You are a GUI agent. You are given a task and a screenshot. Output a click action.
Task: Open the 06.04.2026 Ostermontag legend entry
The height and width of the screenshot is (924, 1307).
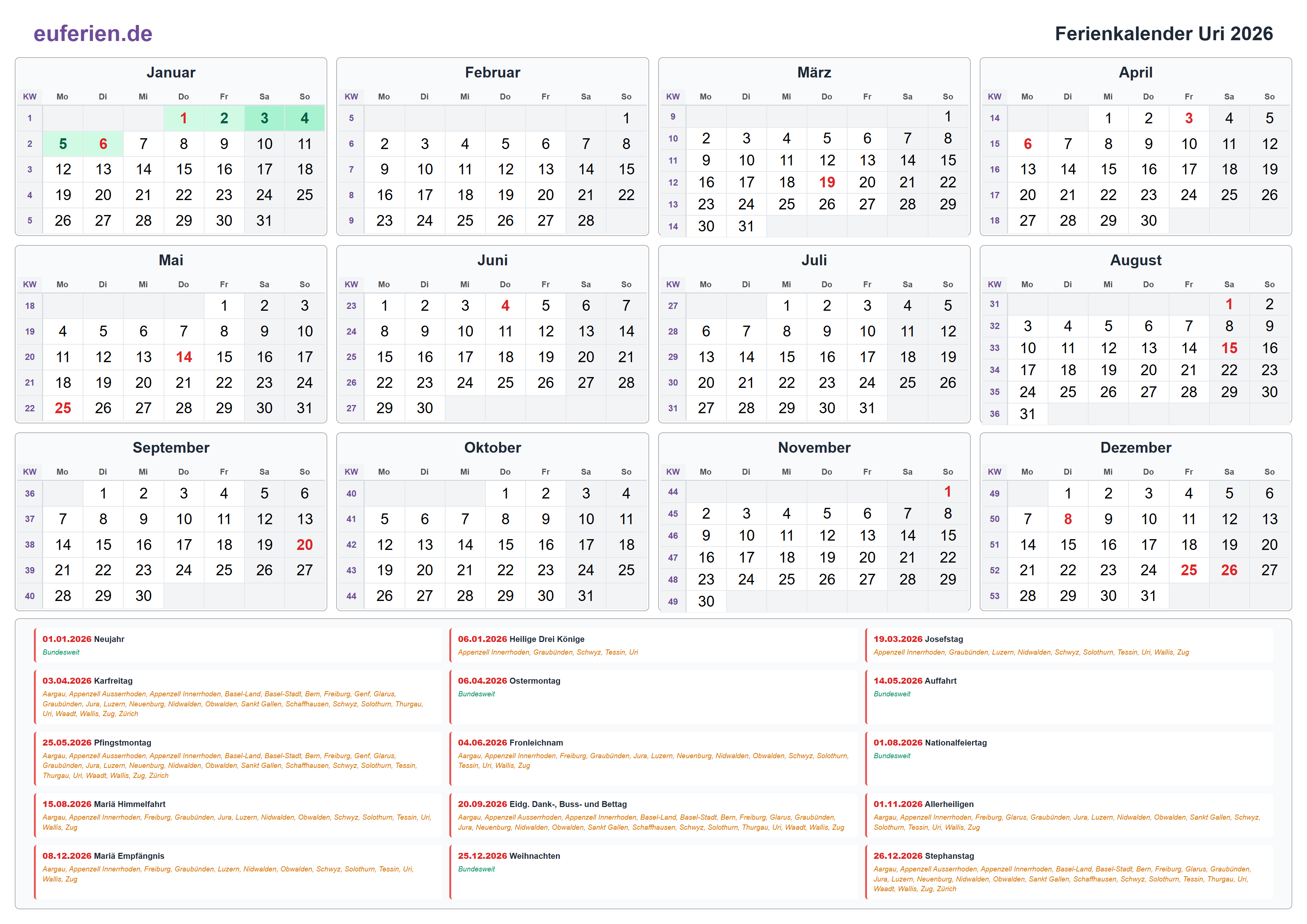pyautogui.click(x=653, y=697)
